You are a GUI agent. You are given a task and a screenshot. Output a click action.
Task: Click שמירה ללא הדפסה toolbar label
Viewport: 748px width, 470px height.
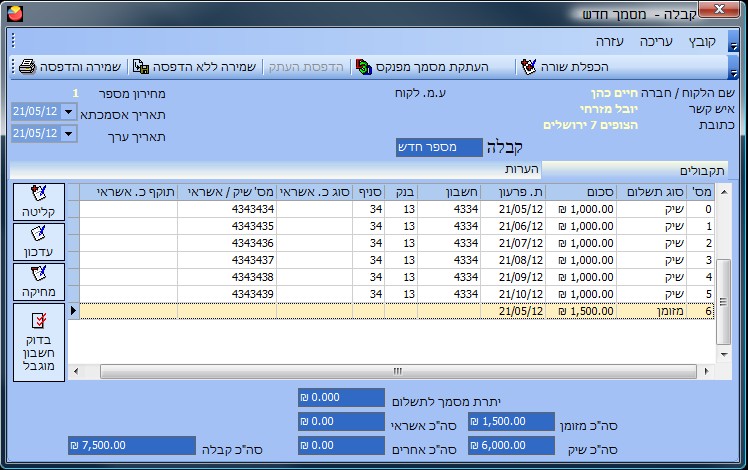coord(204,67)
